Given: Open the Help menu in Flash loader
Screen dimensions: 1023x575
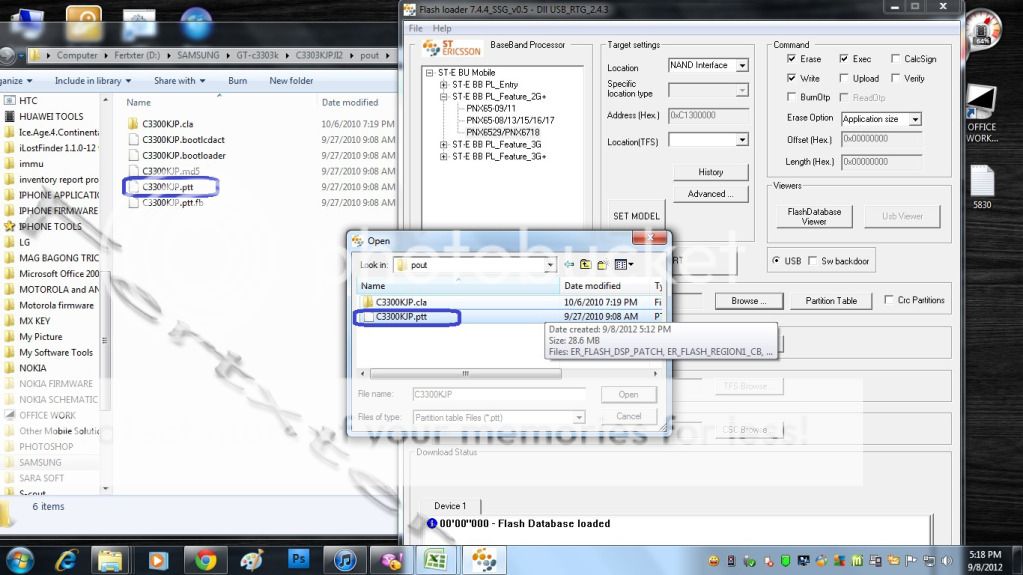Looking at the screenshot, I should [x=442, y=29].
